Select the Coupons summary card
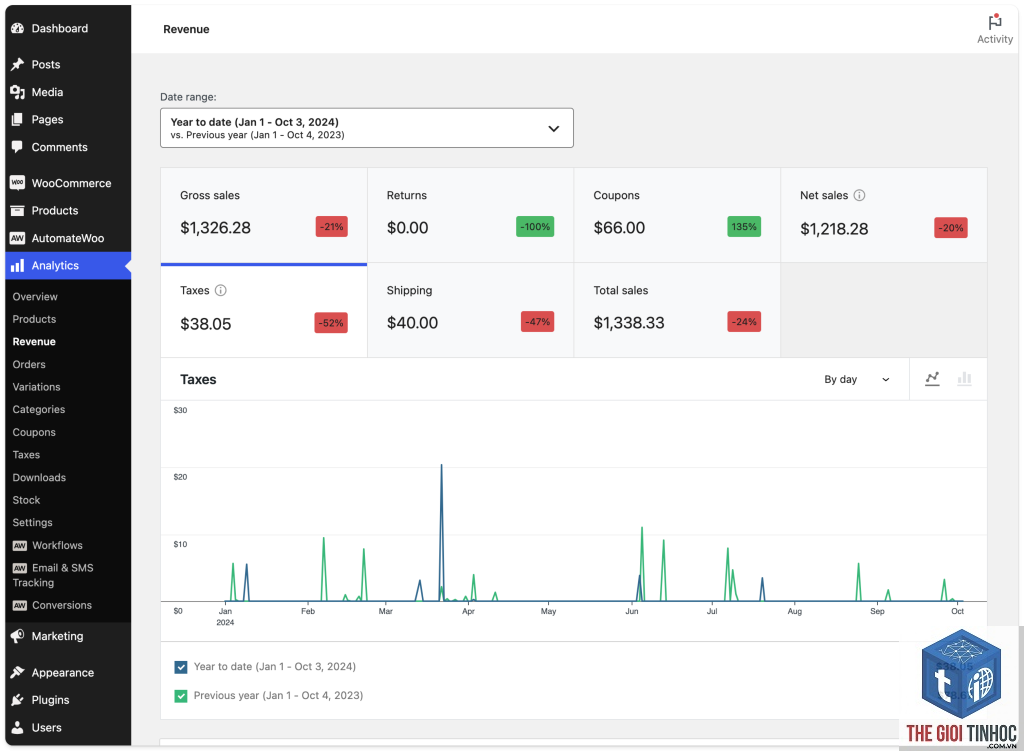This screenshot has height=751, width=1024. tap(677, 215)
